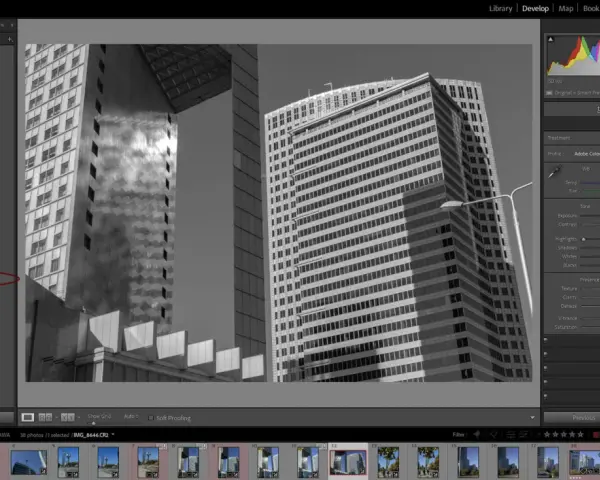The width and height of the screenshot is (600, 480).
Task: Click the Tint slider track
Action: coord(590,191)
